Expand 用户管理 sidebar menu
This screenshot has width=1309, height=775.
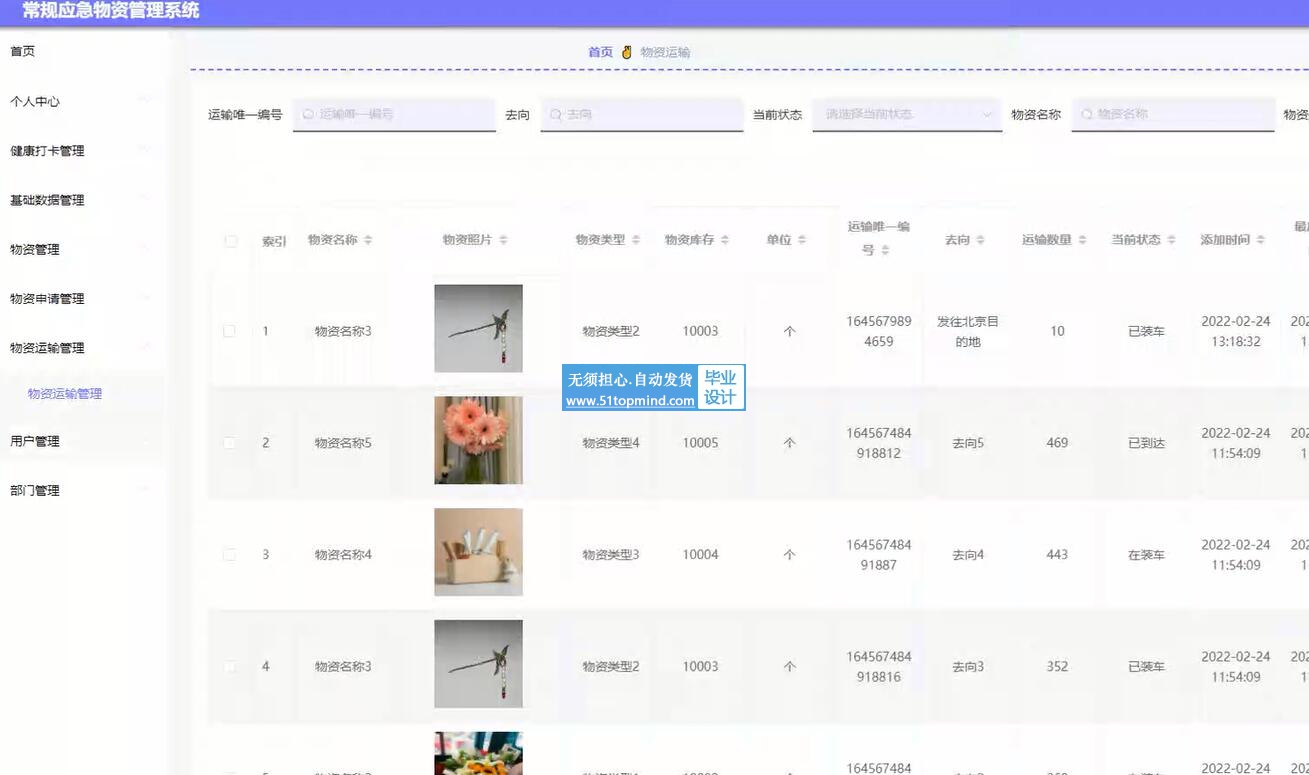(82, 441)
